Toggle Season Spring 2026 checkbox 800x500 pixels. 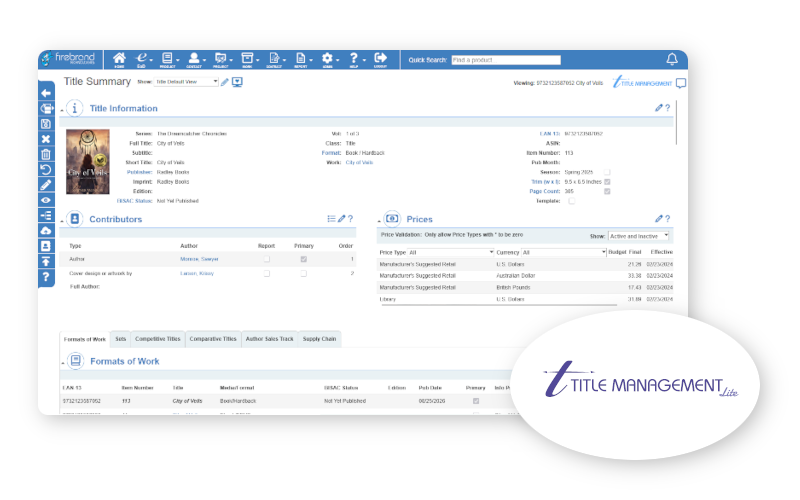click(607, 172)
